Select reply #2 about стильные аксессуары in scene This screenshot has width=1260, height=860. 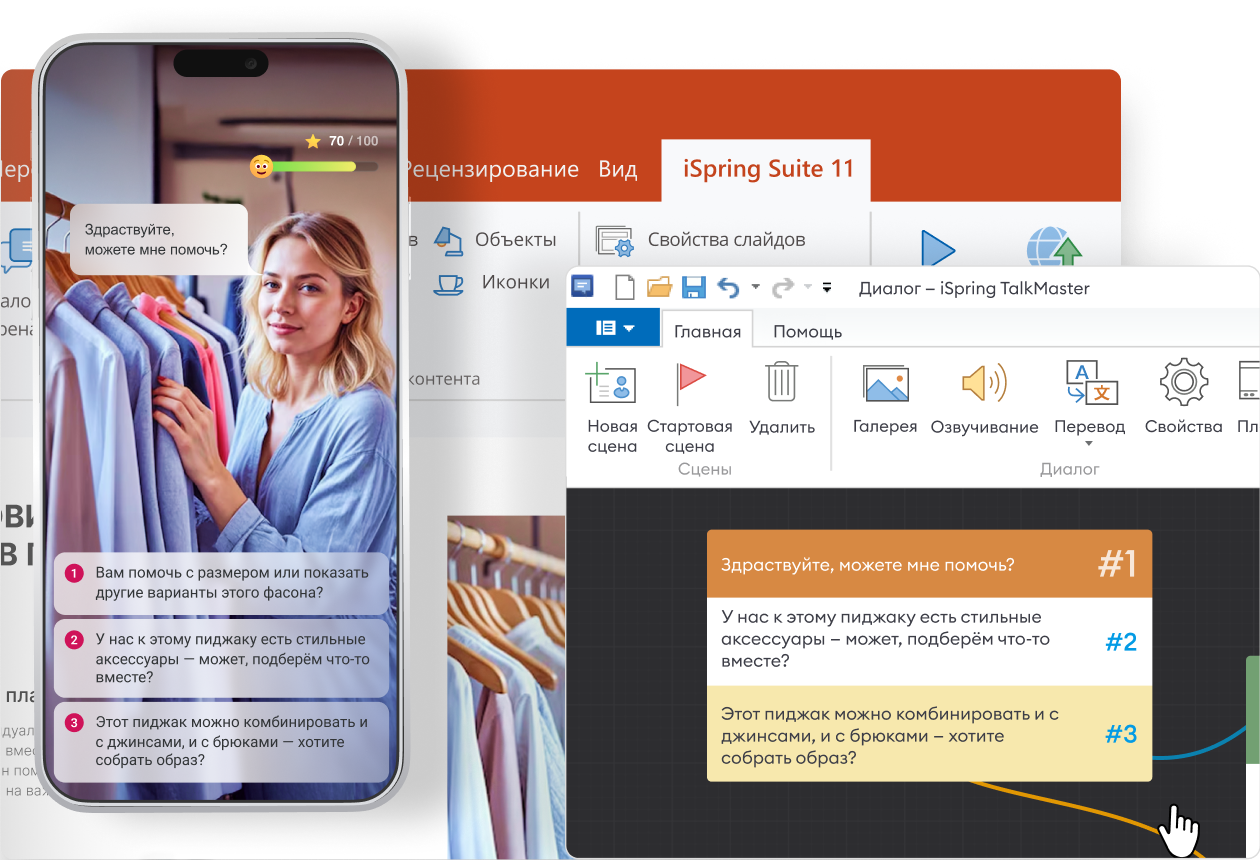point(930,641)
